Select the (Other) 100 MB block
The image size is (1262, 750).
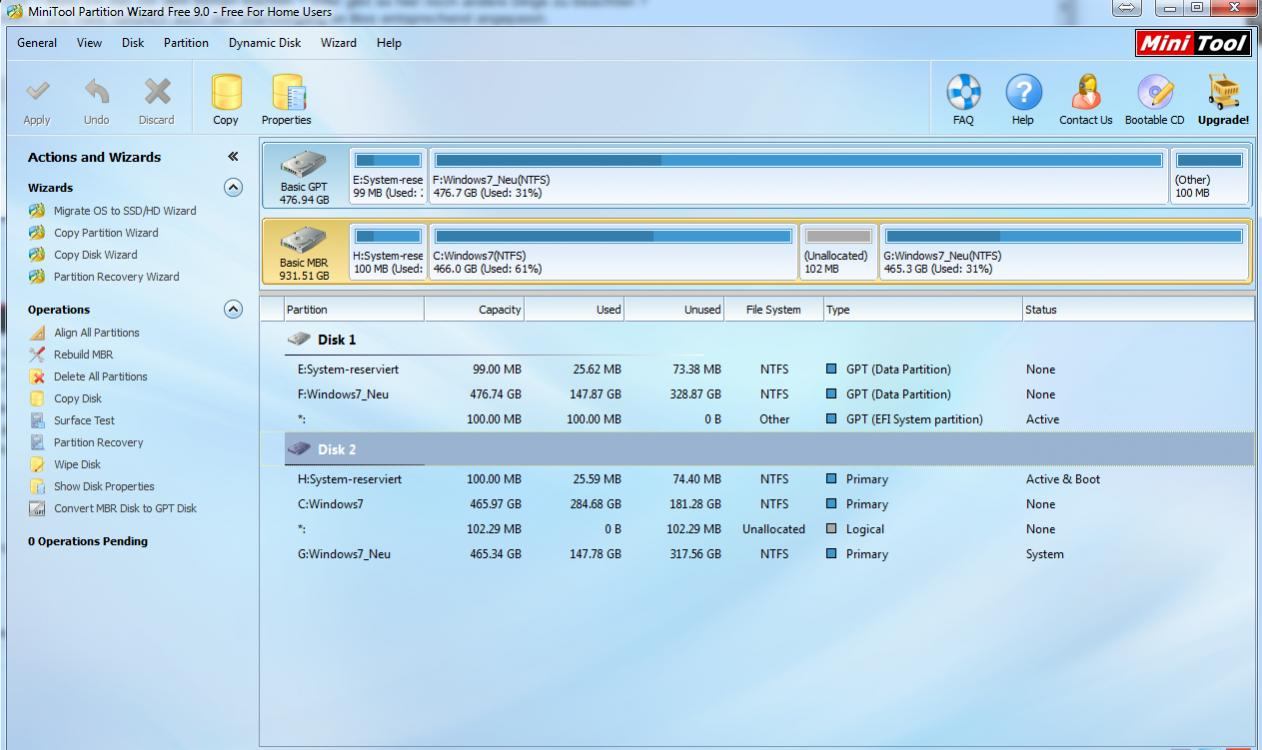[x=1210, y=177]
